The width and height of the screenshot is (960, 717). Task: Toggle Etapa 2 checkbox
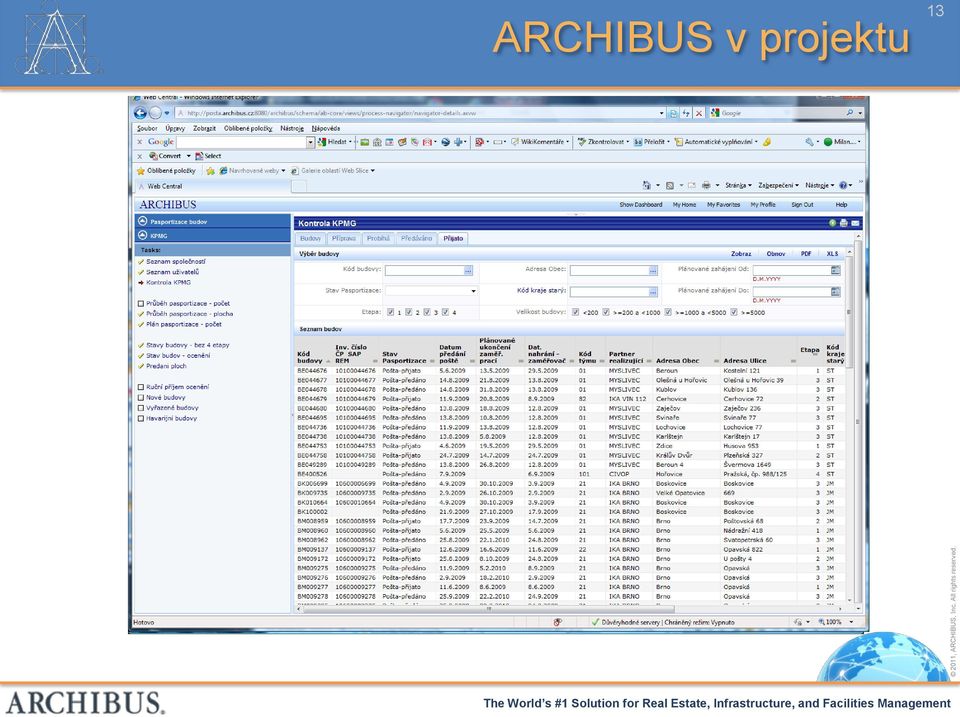coord(409,312)
